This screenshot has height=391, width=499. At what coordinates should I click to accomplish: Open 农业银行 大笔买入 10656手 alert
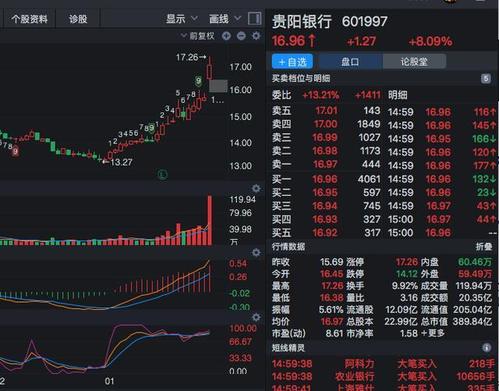(x=383, y=377)
